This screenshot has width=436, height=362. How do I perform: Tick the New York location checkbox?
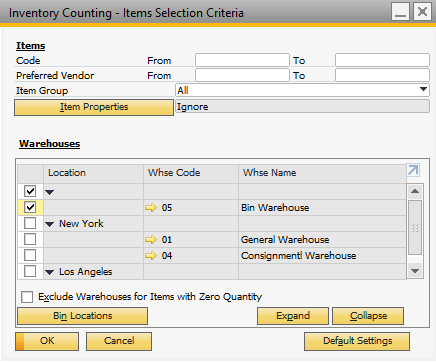coord(30,223)
